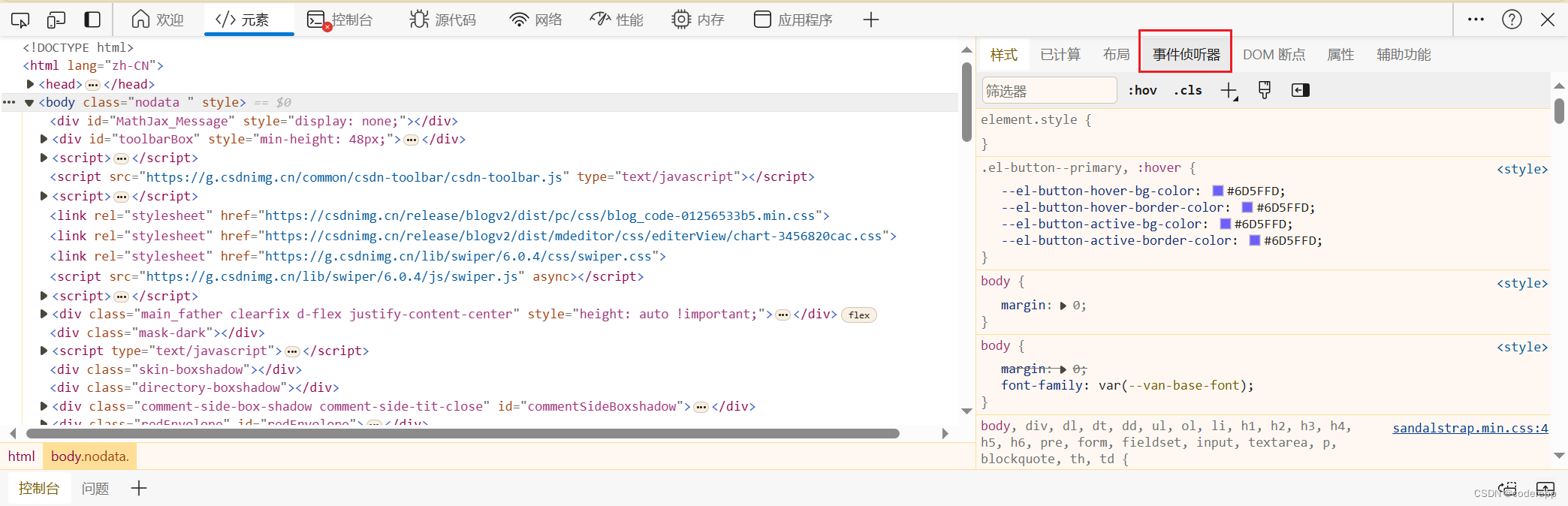Open three-dot actions for body node
Viewport: 1568px width, 506px height.
point(9,103)
